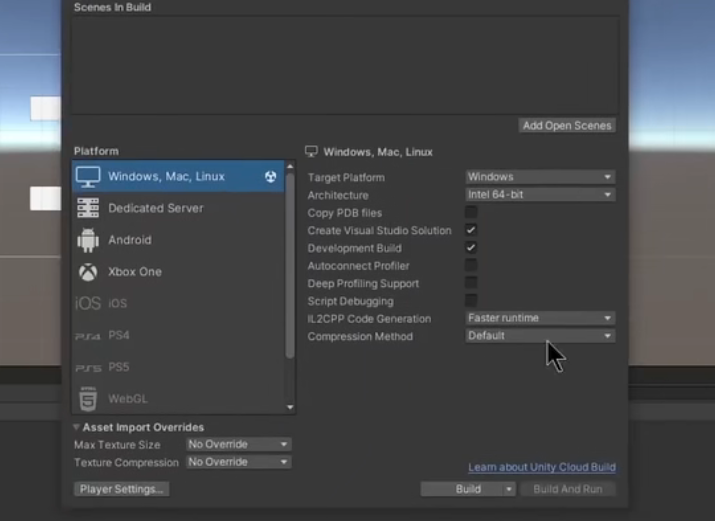This screenshot has height=521, width=715.
Task: Open the Target Platform dropdown
Action: coord(540,177)
